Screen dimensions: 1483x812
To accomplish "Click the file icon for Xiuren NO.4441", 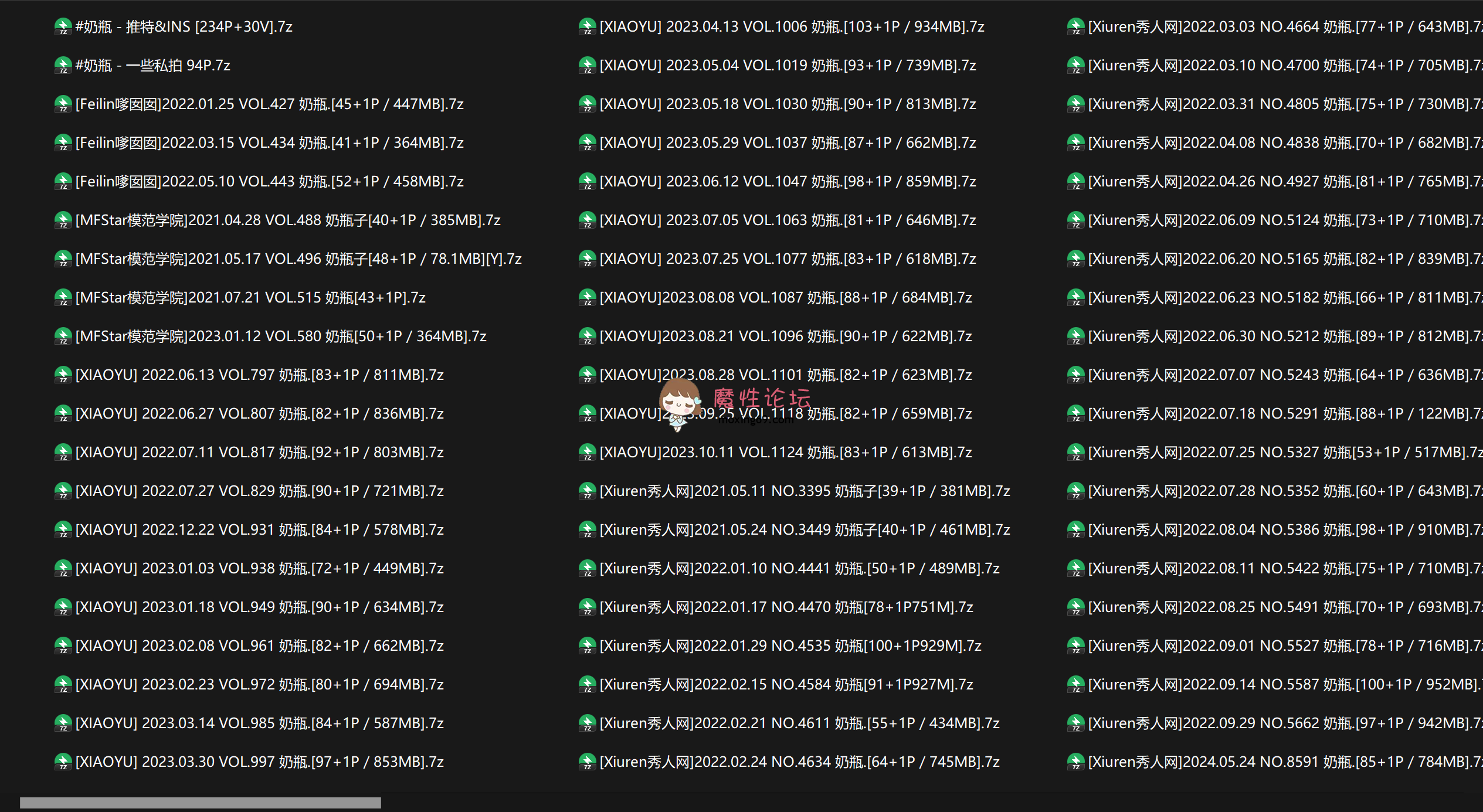I will [587, 569].
